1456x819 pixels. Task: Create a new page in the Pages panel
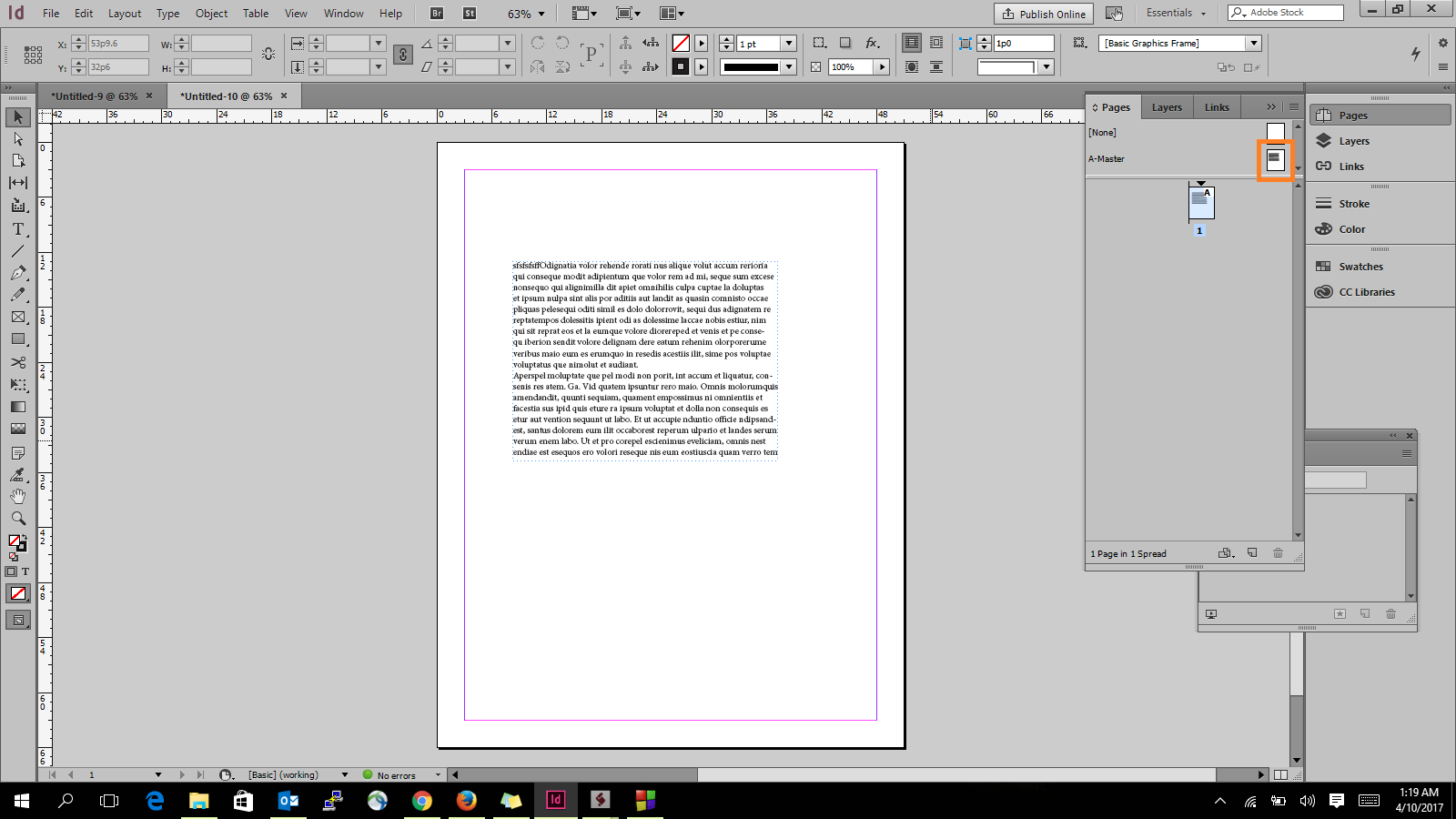1252,552
